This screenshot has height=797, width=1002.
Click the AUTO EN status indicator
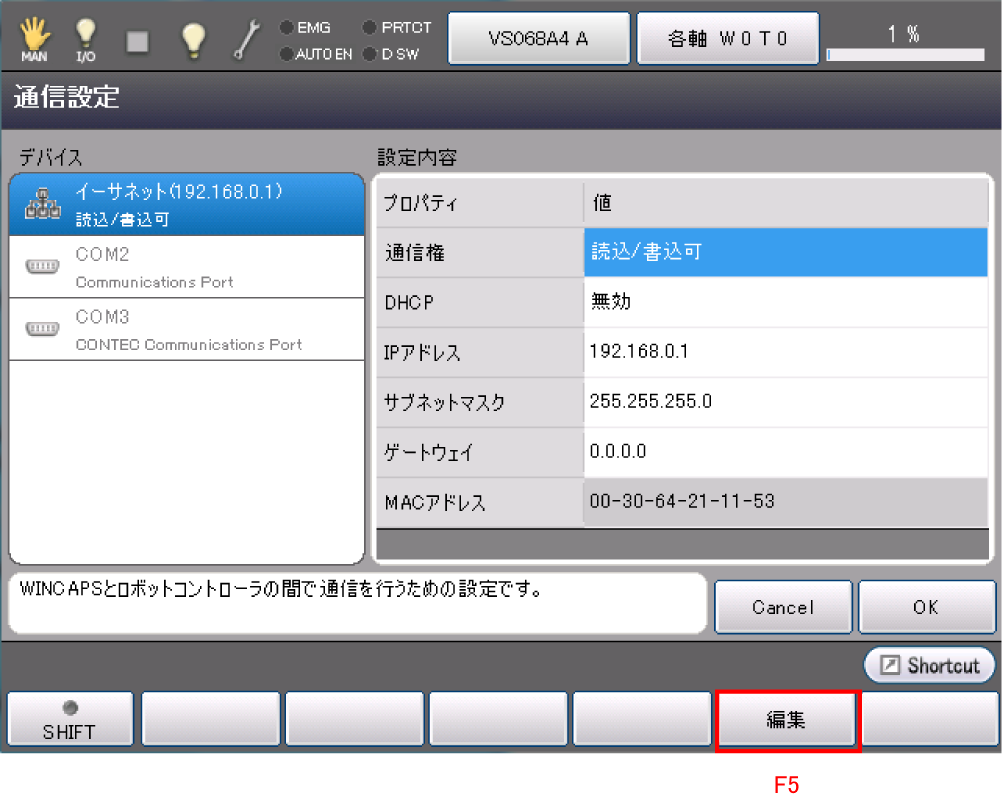pos(315,53)
